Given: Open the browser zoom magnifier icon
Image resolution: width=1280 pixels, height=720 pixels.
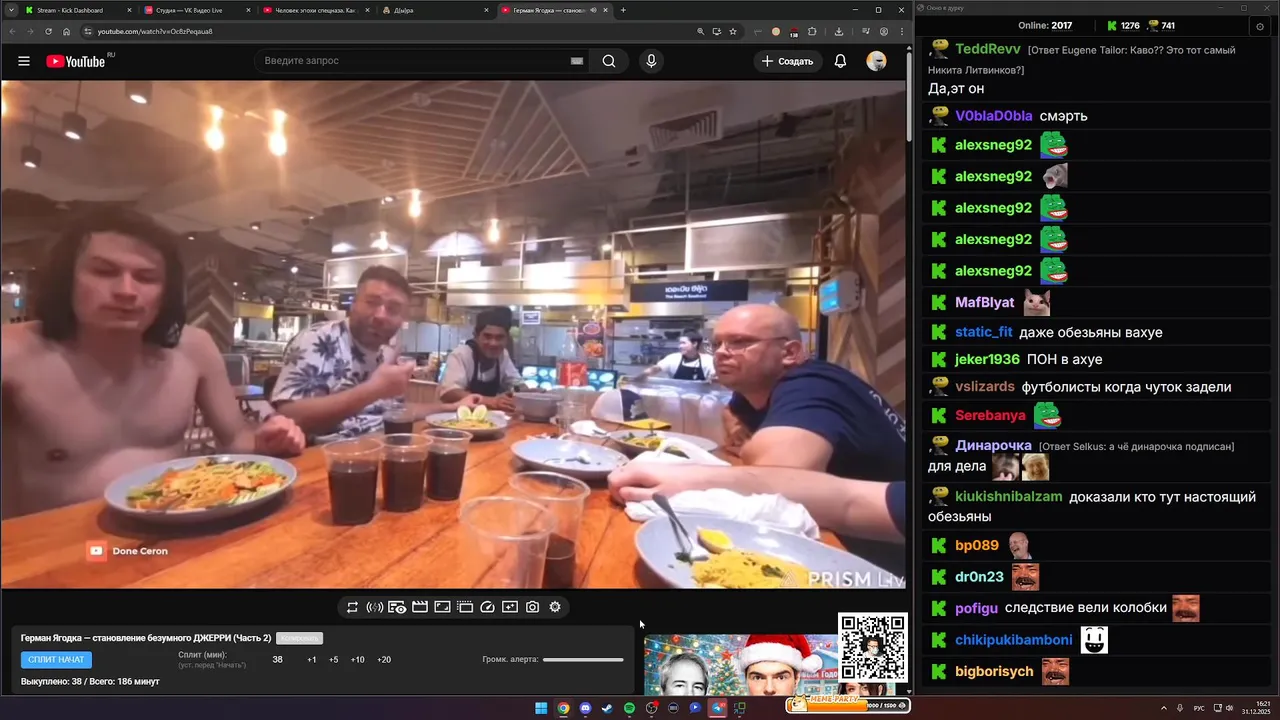Looking at the screenshot, I should (x=700, y=31).
